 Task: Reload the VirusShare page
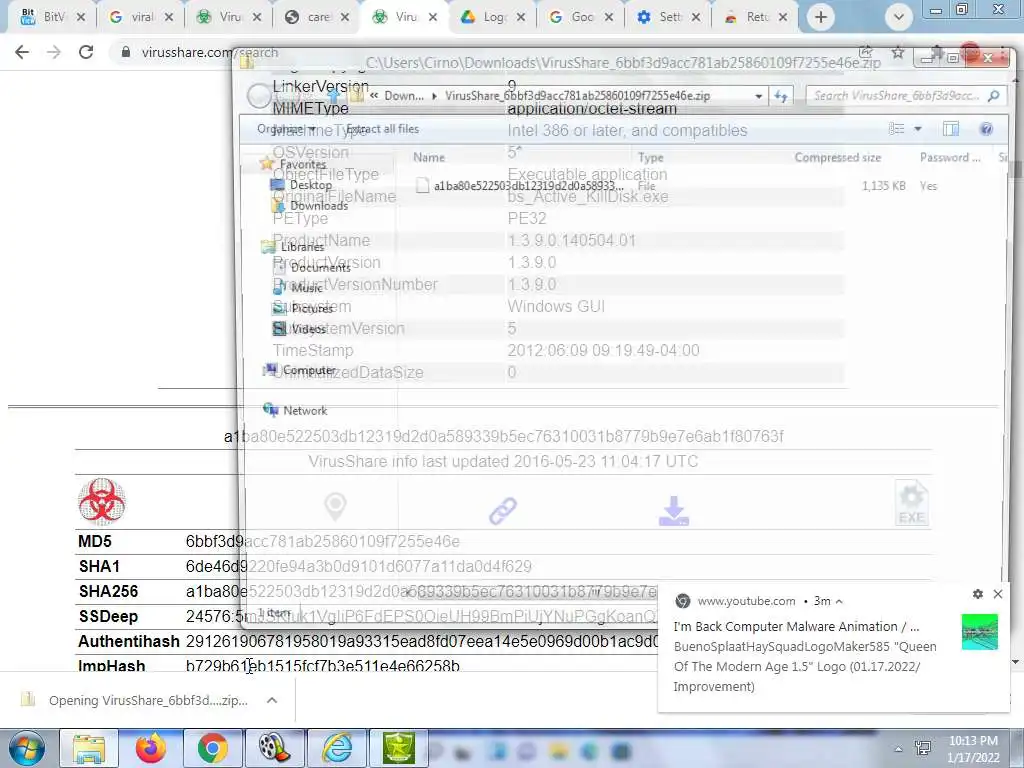(x=86, y=52)
